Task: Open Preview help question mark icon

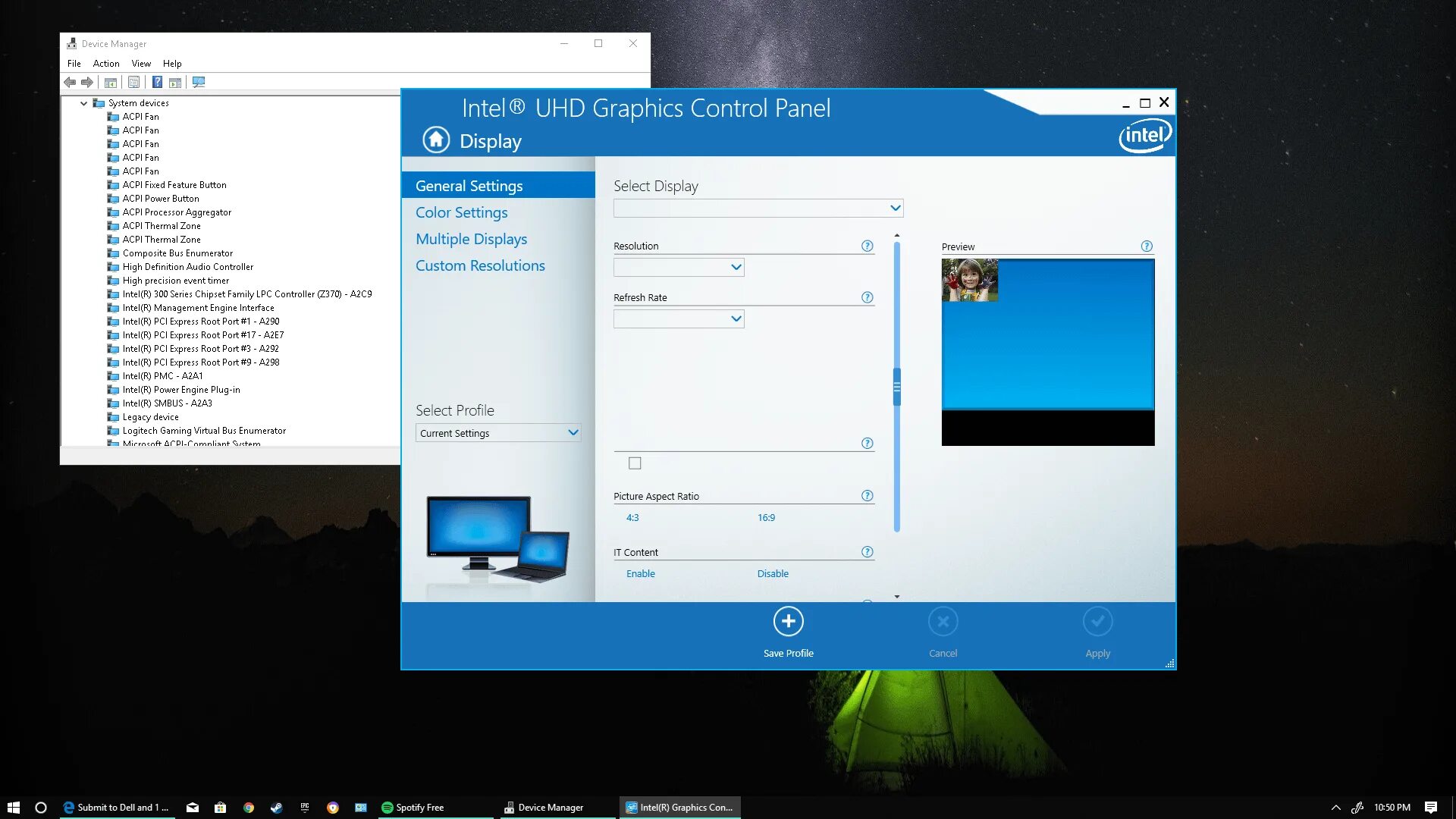Action: [x=1146, y=246]
